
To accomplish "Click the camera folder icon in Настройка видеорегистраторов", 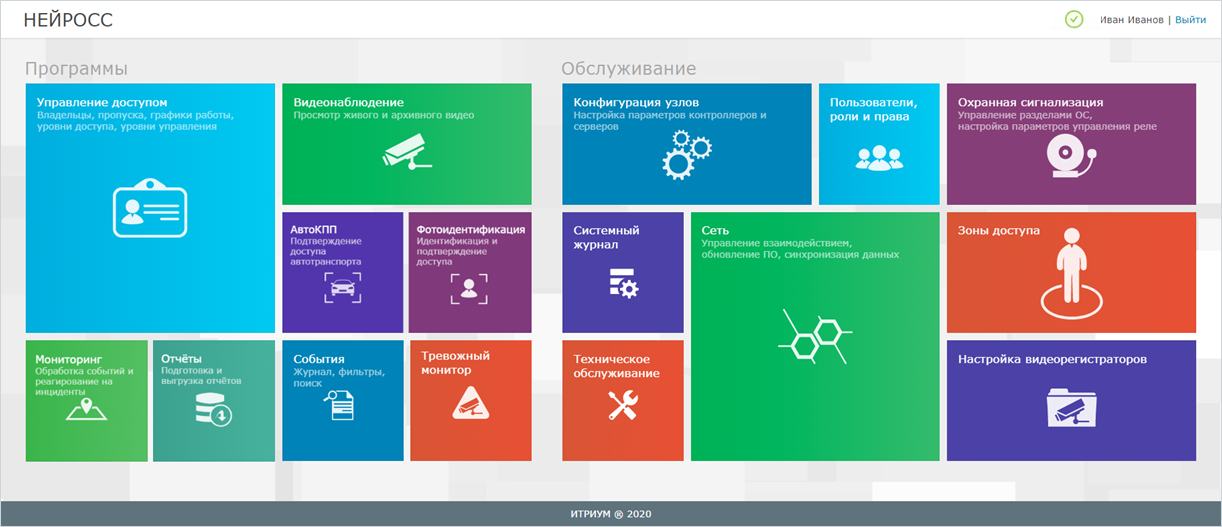I will pyautogui.click(x=1070, y=408).
